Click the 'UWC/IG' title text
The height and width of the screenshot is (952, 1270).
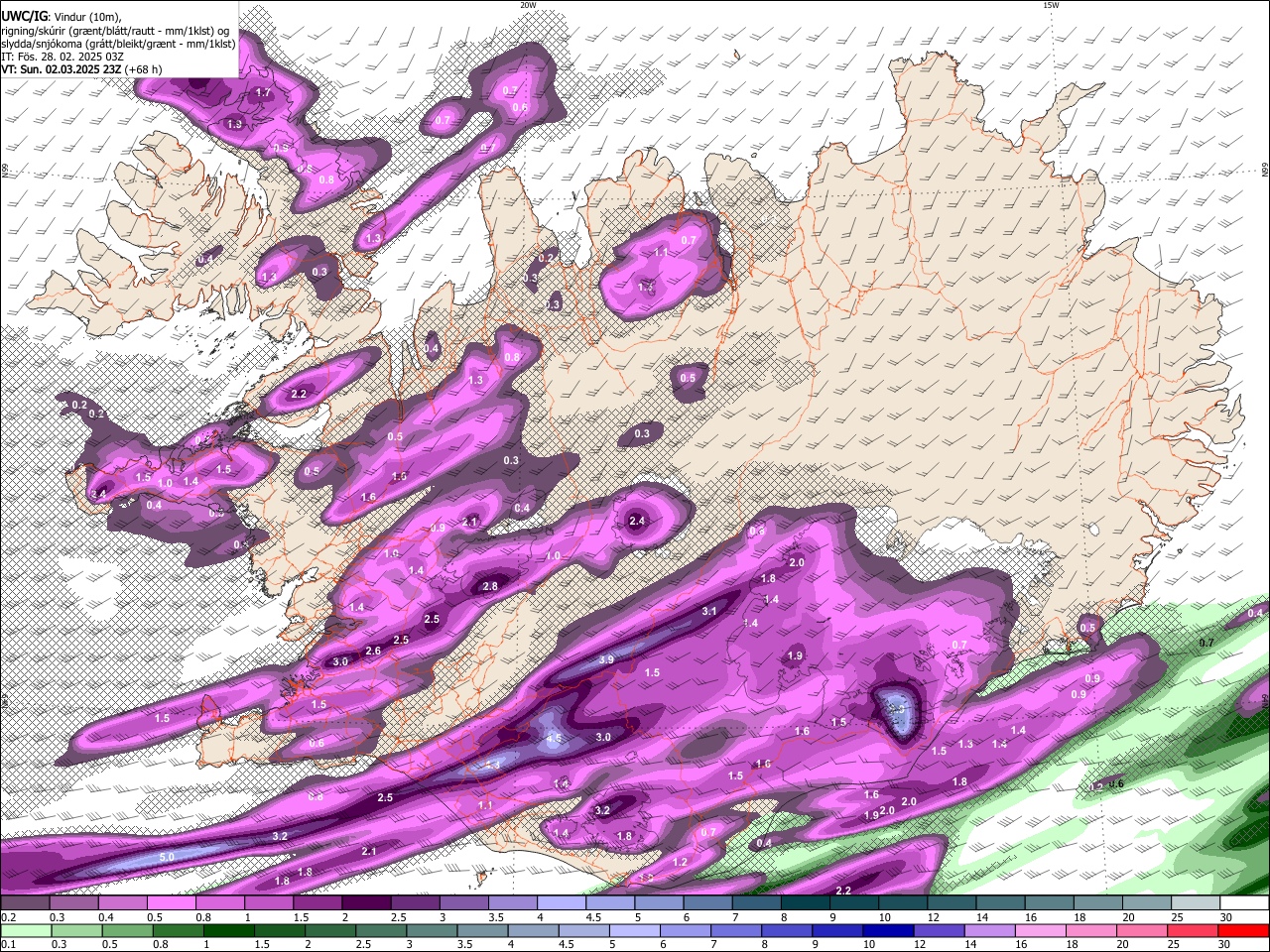[x=24, y=16]
